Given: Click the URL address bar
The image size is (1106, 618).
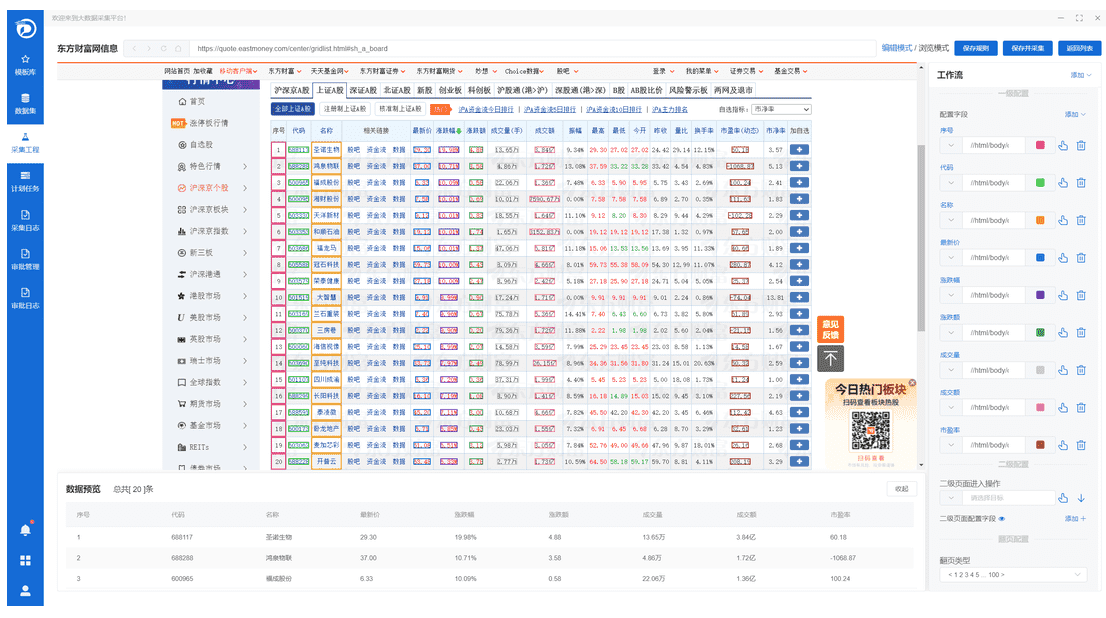Looking at the screenshot, I should click(533, 49).
